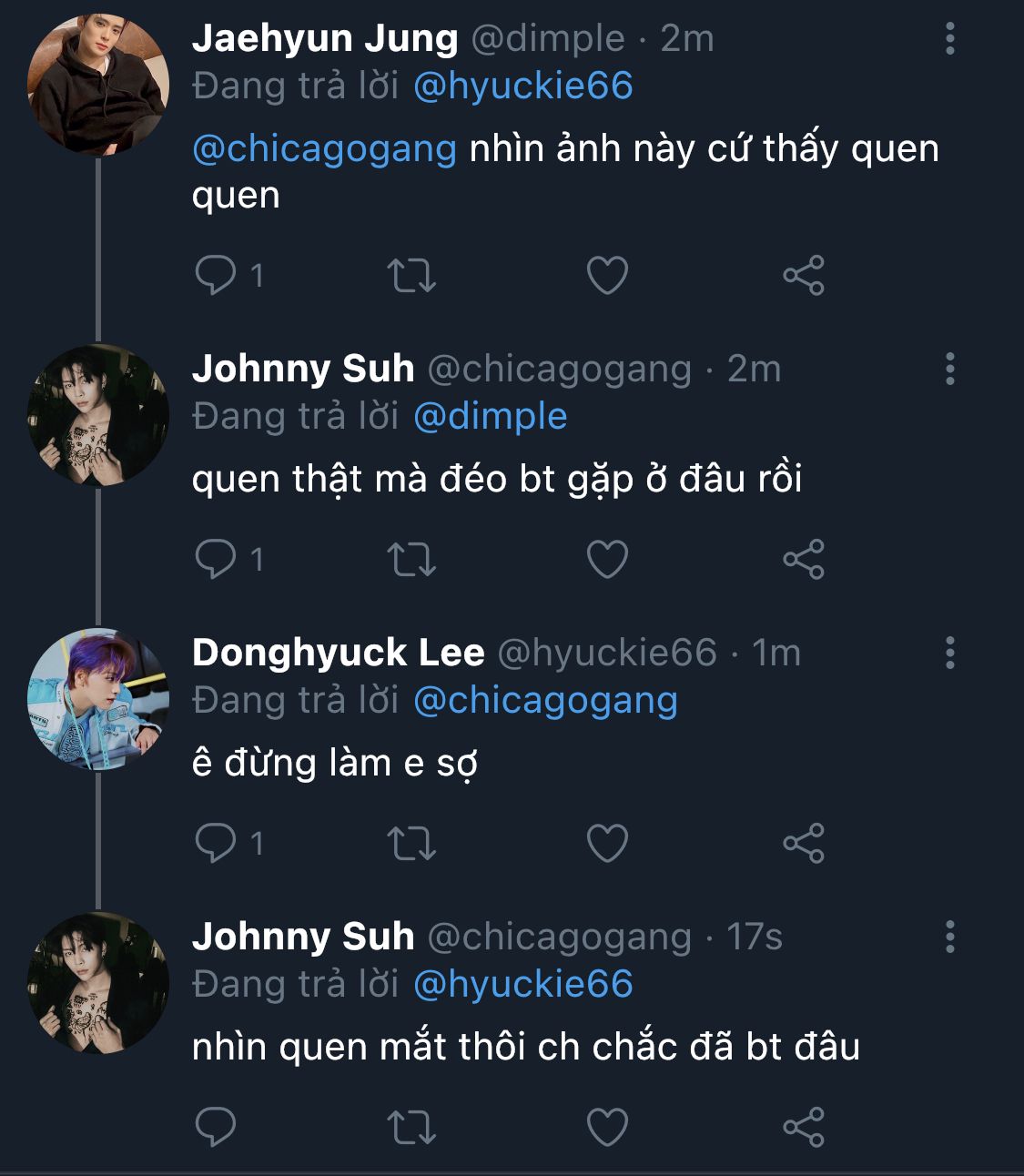Reply to Donghyuck Lee's tweet
Image resolution: width=1024 pixels, height=1176 pixels.
tap(216, 843)
